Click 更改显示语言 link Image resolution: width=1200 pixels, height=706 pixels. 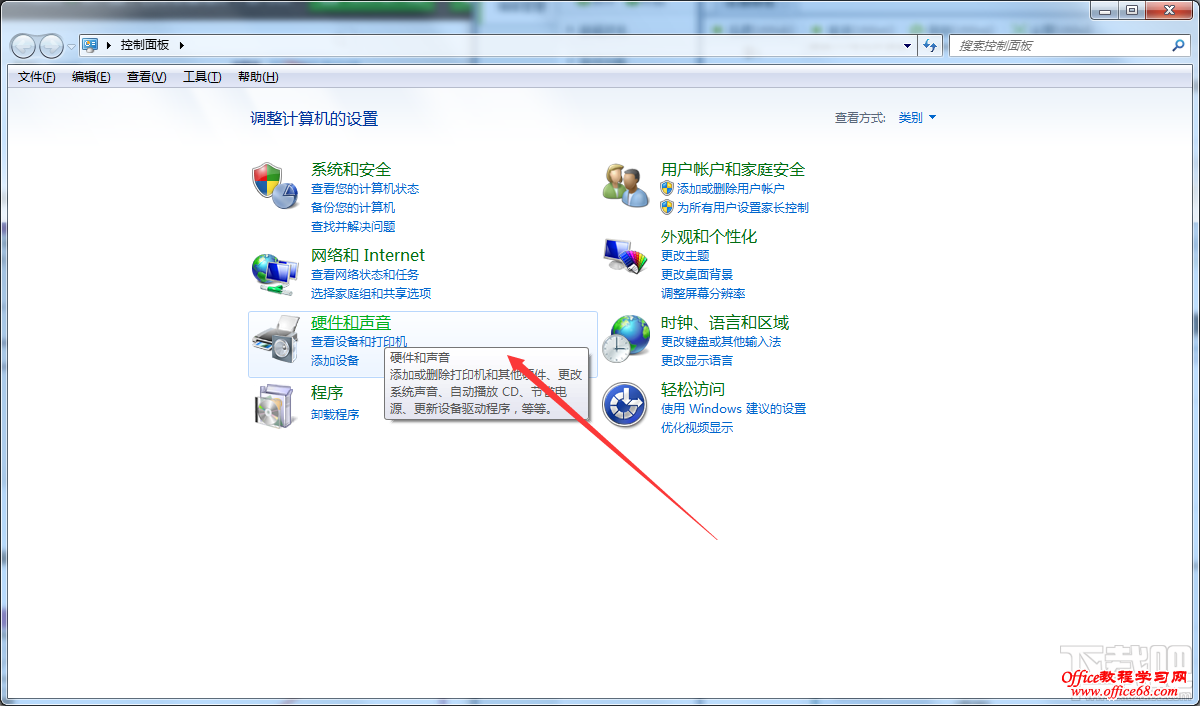click(x=697, y=360)
